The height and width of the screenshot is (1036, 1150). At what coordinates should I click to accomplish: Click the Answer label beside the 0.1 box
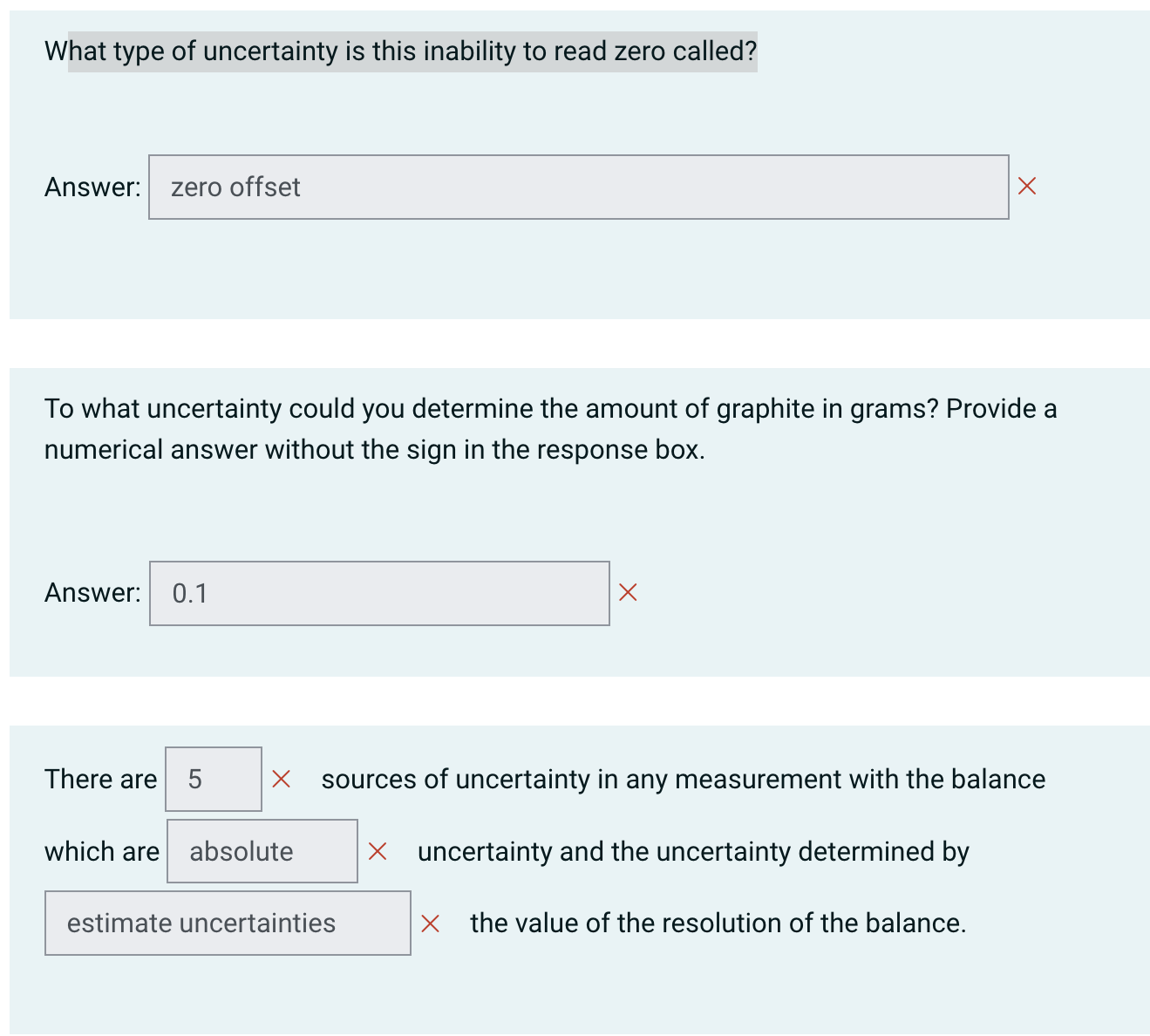(92, 592)
